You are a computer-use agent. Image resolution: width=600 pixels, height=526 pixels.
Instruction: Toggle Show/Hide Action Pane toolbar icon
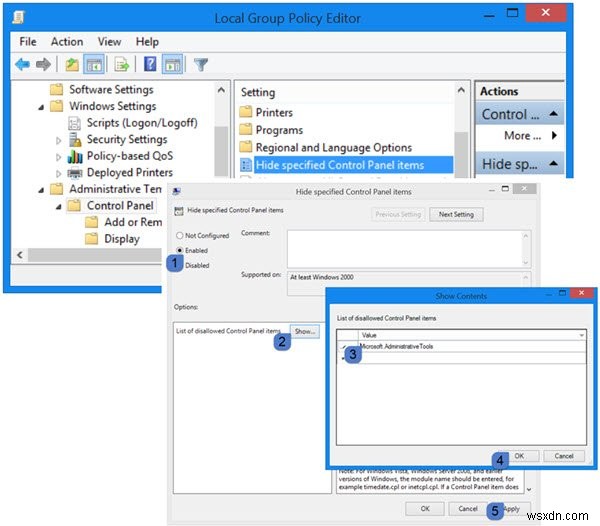tap(173, 64)
